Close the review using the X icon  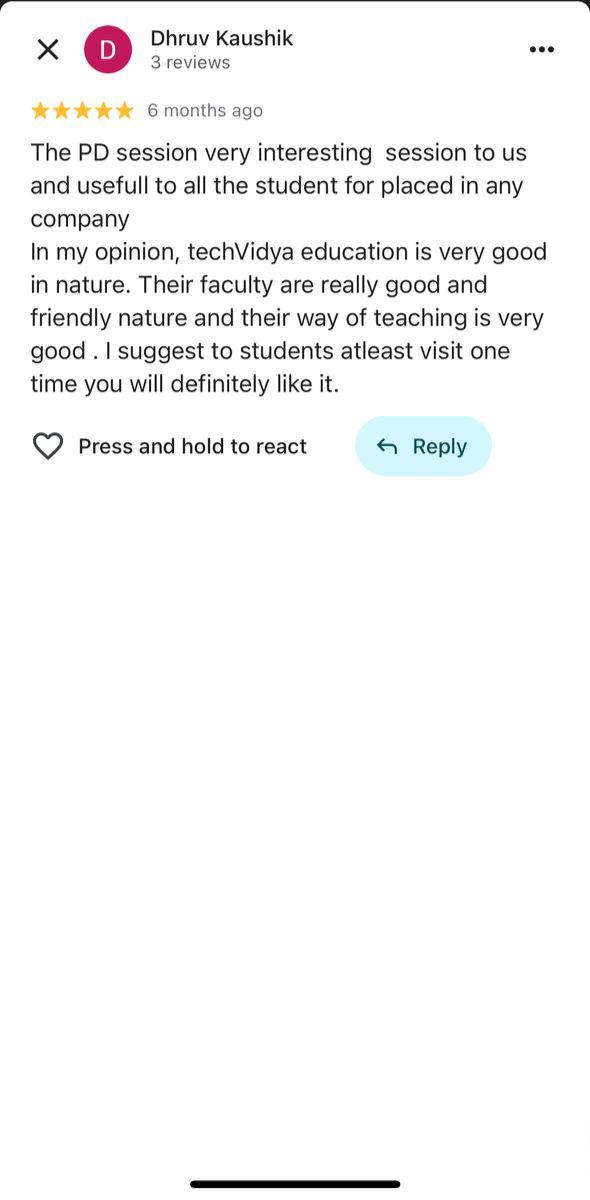[x=48, y=49]
